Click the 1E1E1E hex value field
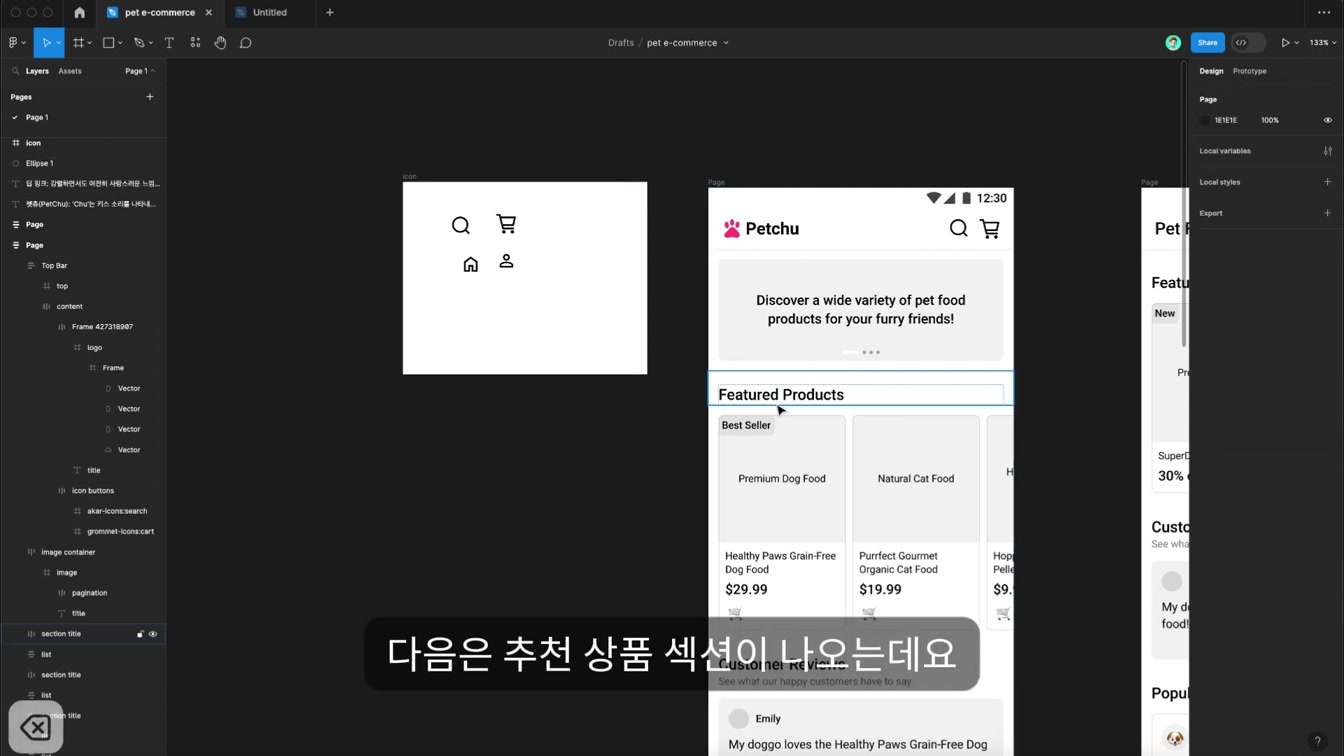The width and height of the screenshot is (1344, 756). coord(1226,120)
